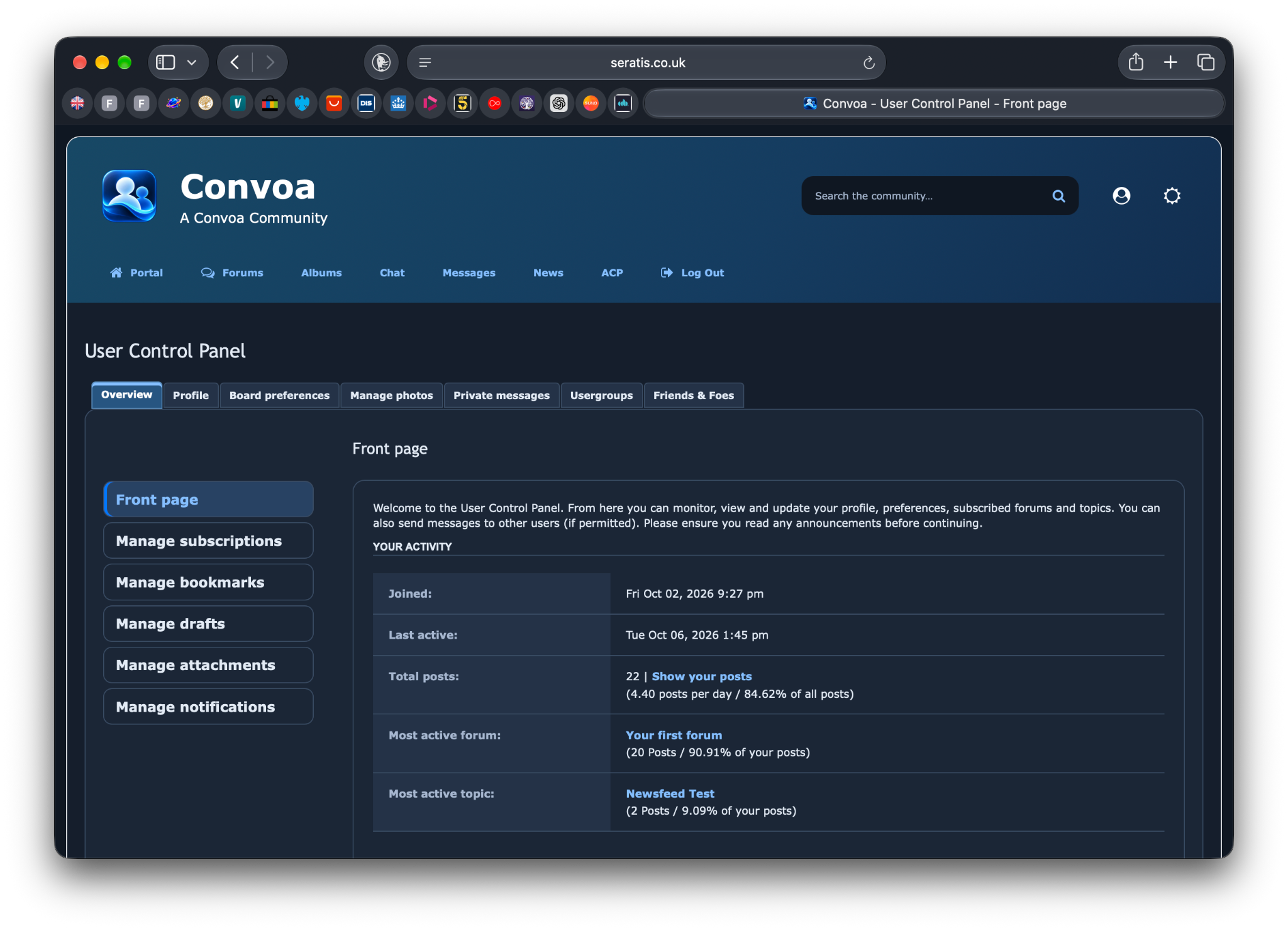Select Manage bookmarks in sidebar
Screen dimensions: 1288x930
208,582
